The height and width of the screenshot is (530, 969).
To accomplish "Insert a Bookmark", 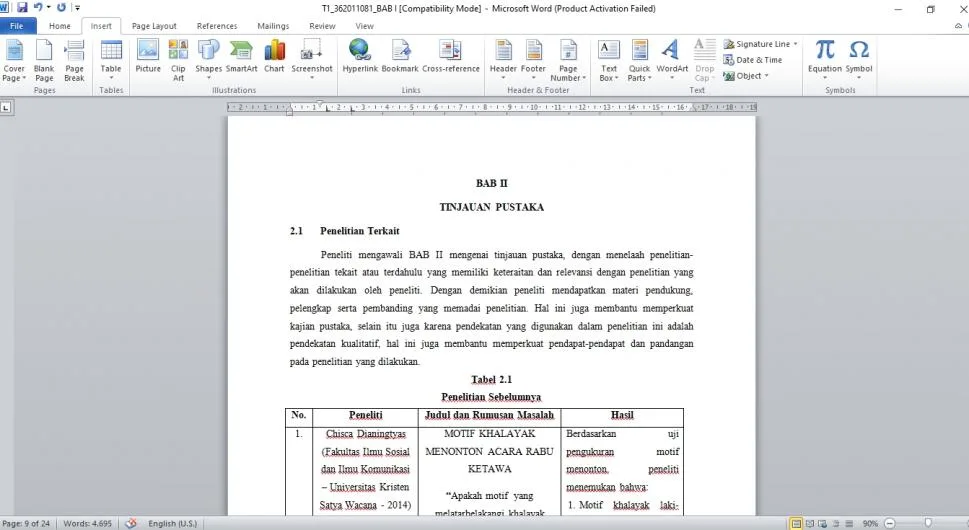I will [400, 56].
